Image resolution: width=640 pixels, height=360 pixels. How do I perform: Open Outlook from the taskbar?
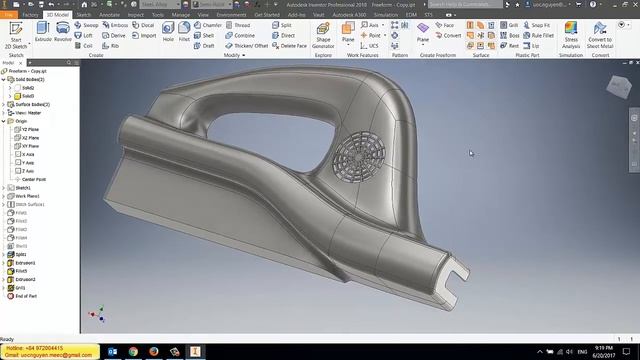[x=113, y=351]
